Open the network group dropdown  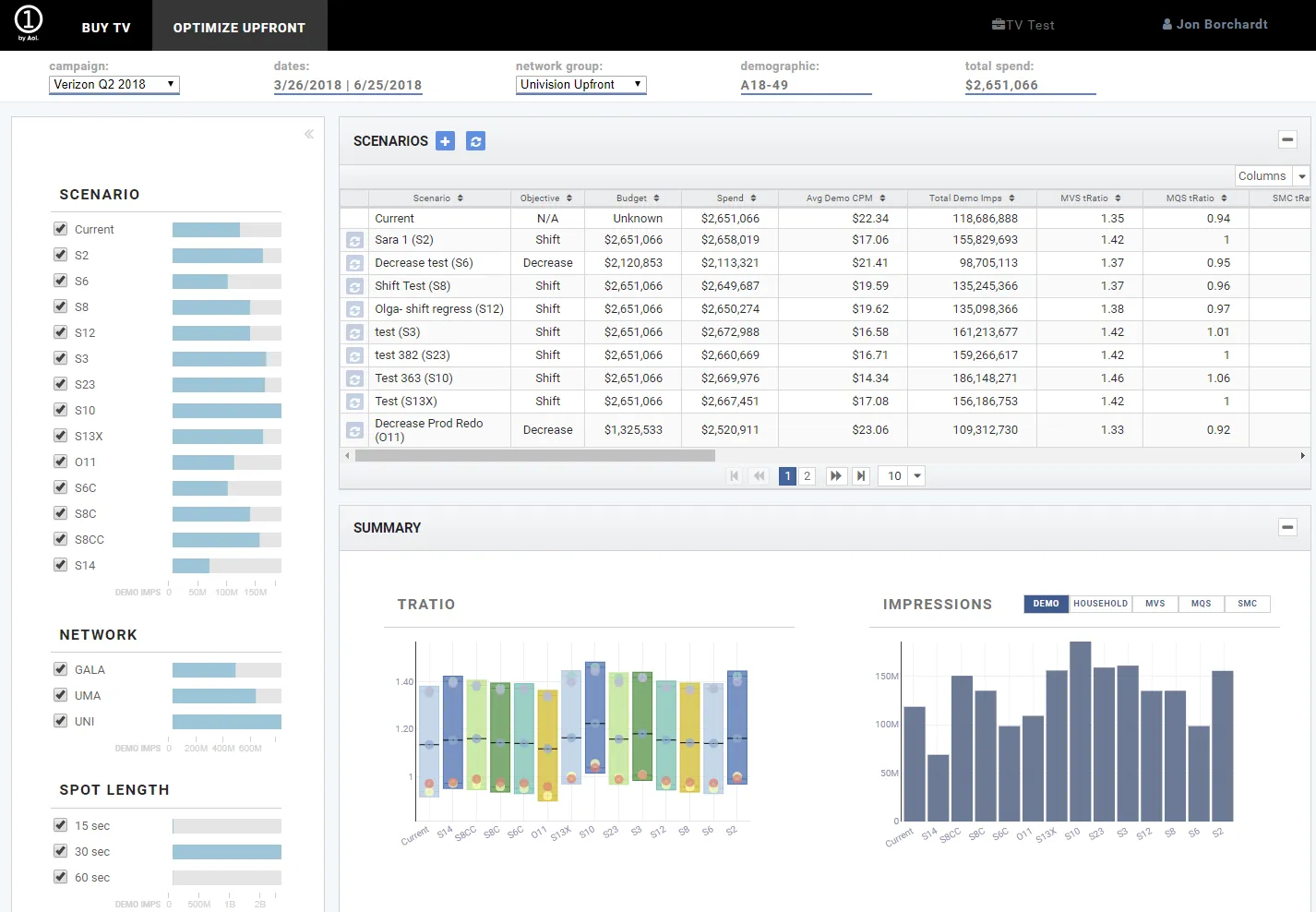581,85
